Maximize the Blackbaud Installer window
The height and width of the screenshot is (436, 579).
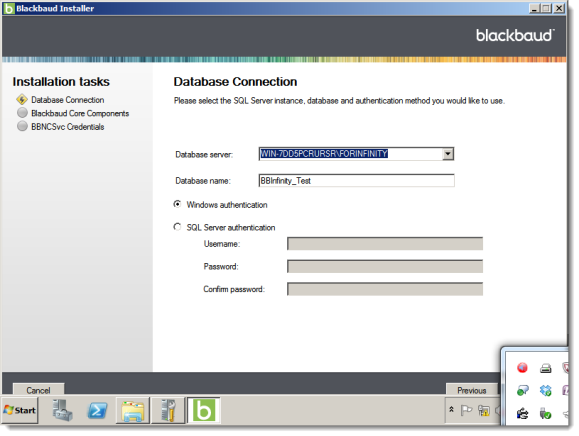tap(547, 8)
